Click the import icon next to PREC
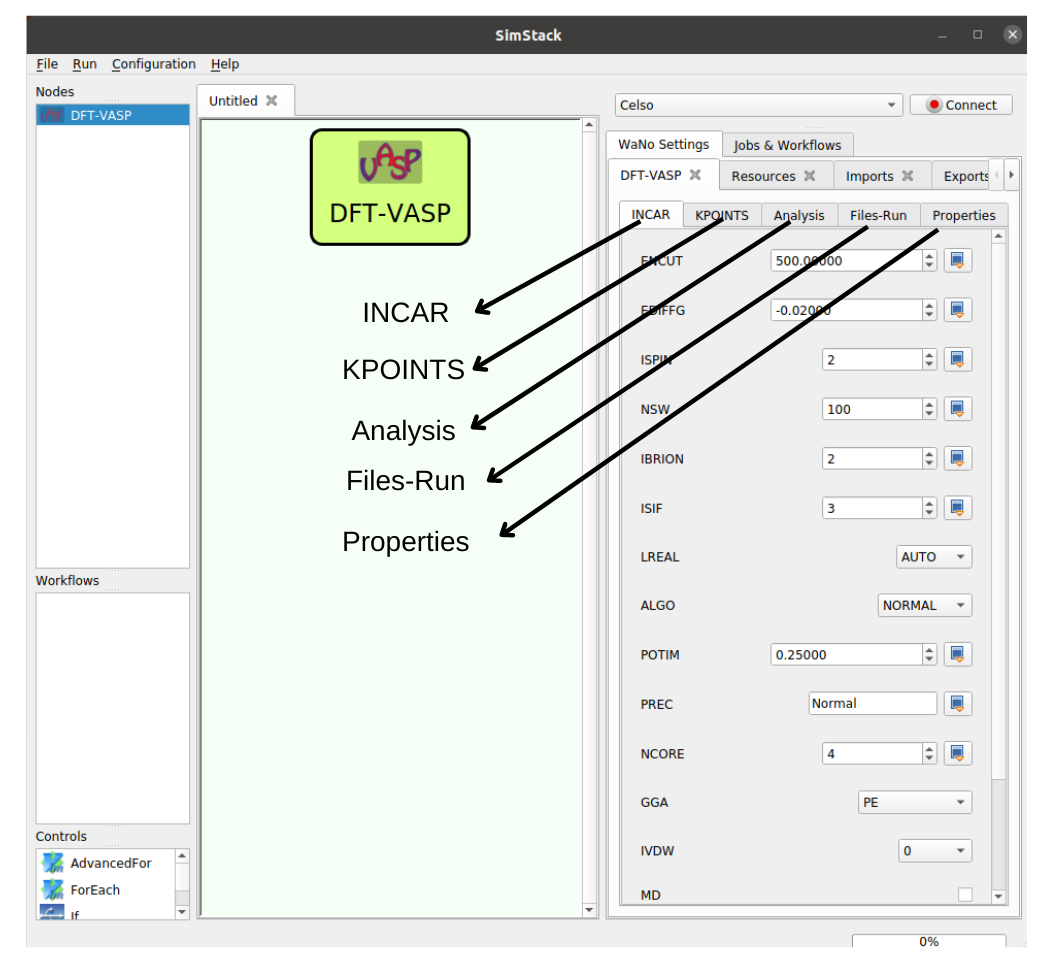The height and width of the screenshot is (975, 1050). (x=958, y=704)
